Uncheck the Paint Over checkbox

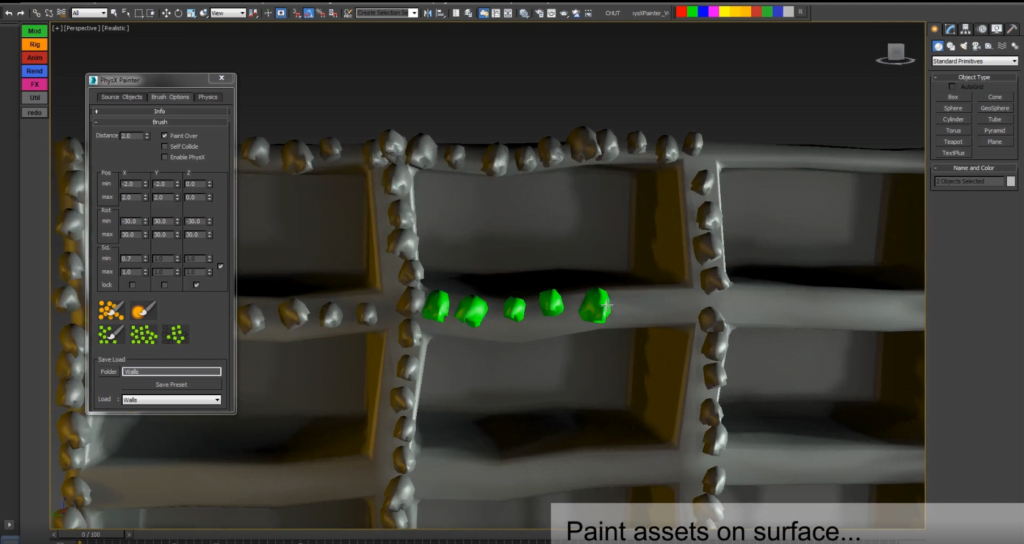click(x=165, y=135)
